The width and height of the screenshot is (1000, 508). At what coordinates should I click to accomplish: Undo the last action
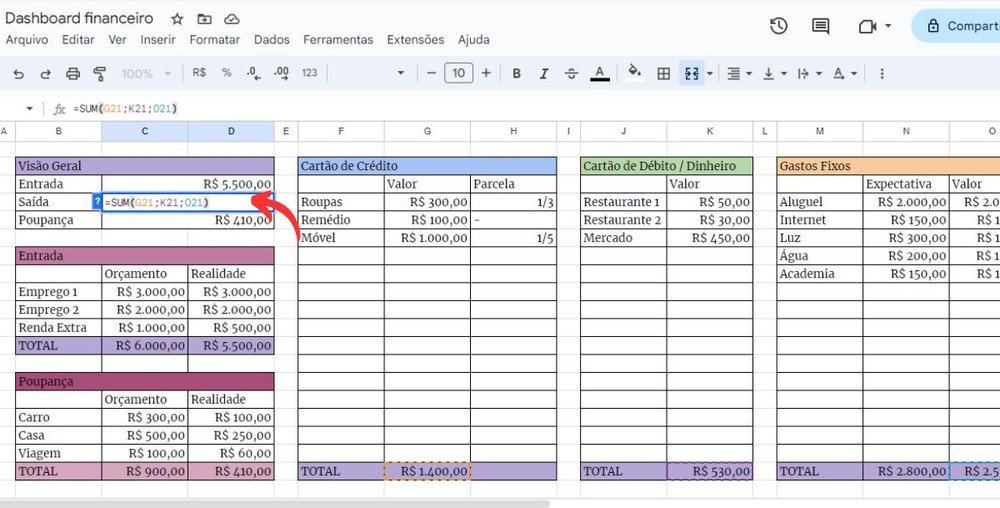tap(18, 74)
